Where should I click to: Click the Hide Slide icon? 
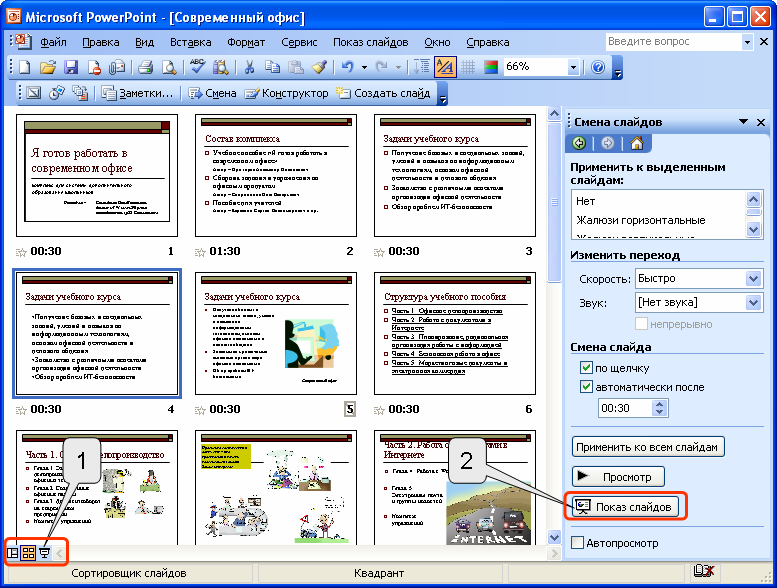34,93
